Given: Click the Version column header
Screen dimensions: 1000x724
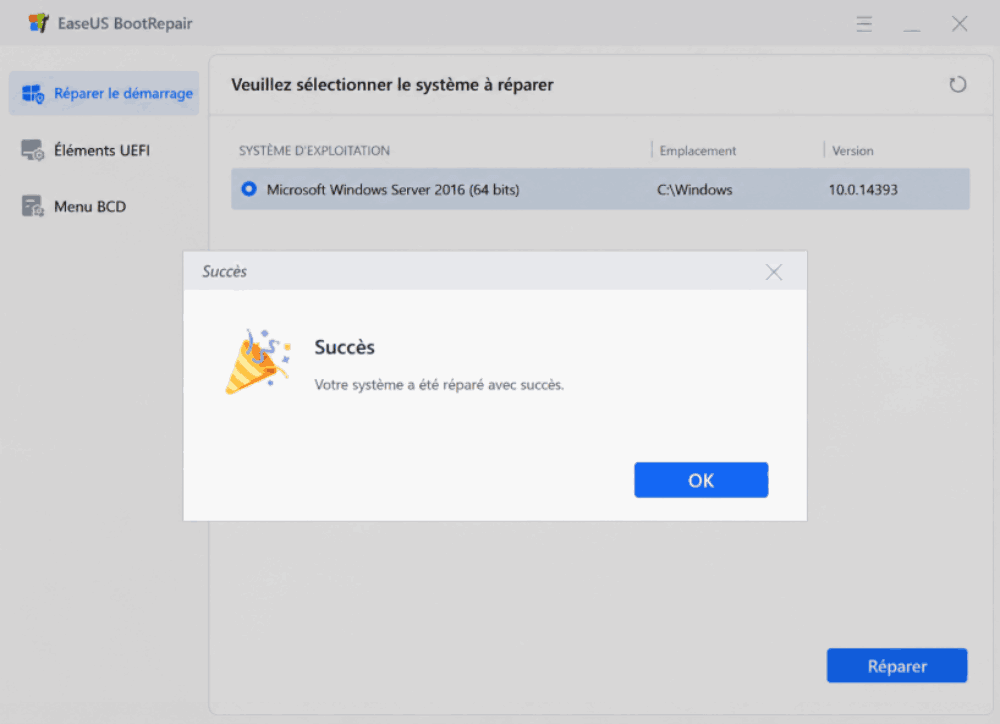Looking at the screenshot, I should [x=853, y=151].
